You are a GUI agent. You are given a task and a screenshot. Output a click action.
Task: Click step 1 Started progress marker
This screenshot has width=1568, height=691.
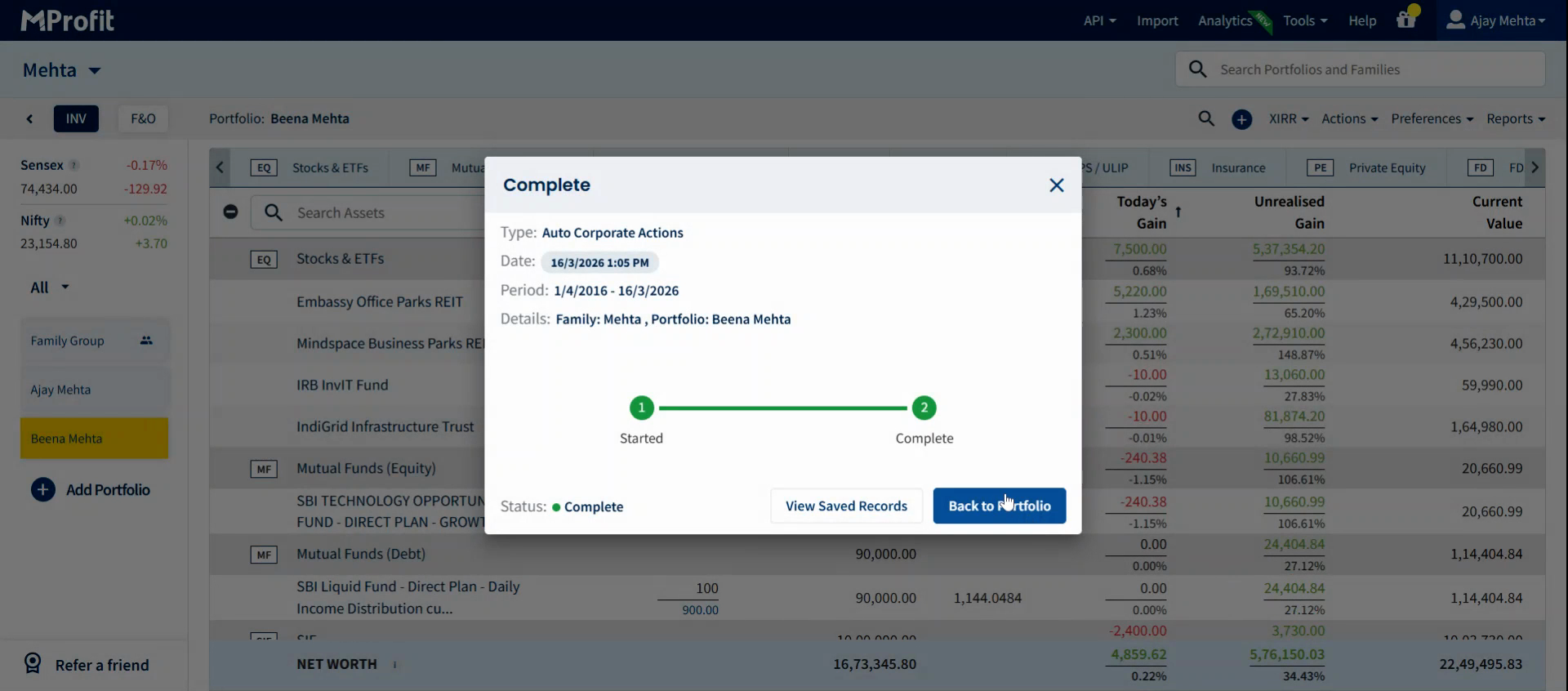[641, 408]
